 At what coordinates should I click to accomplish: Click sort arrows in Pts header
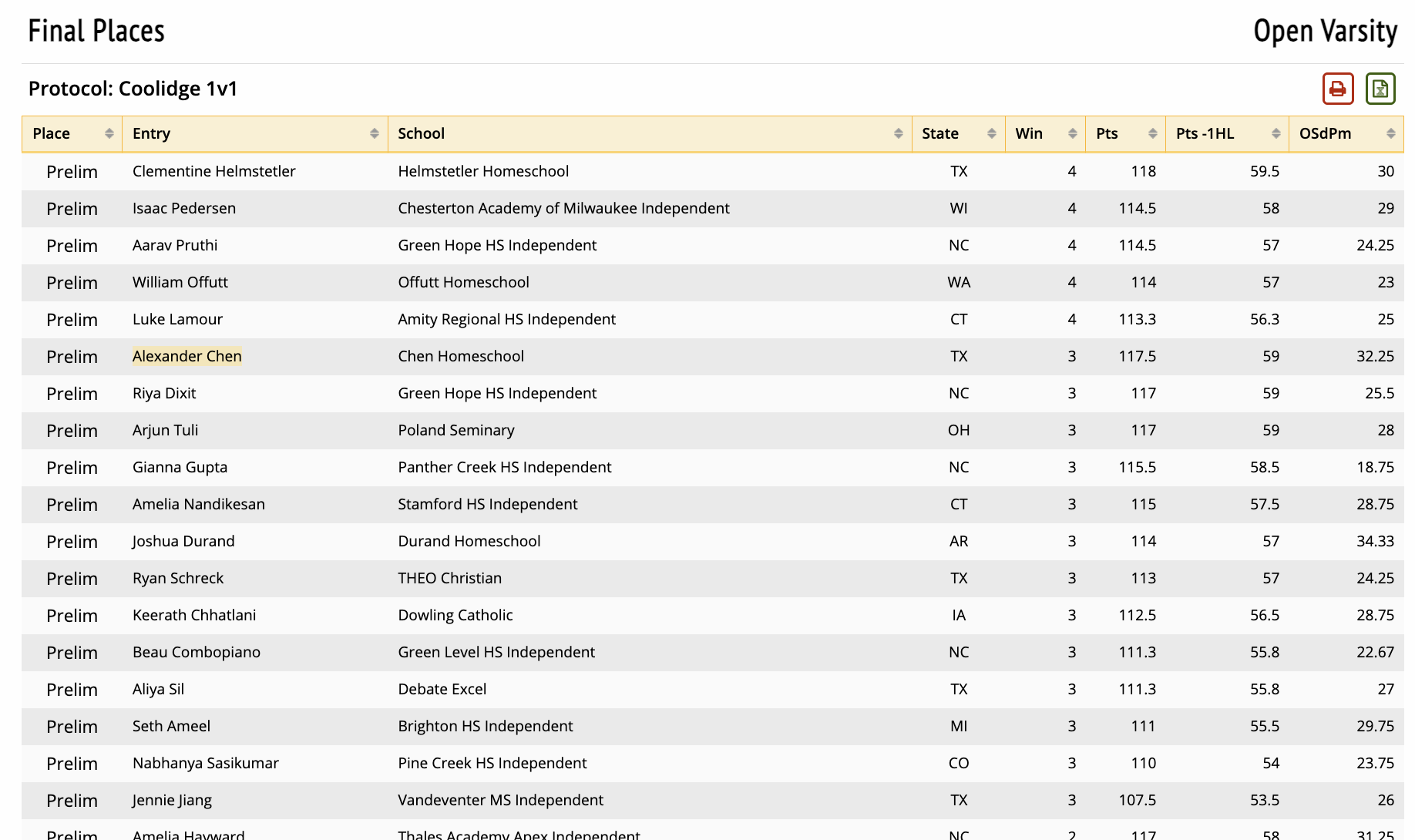[1152, 134]
